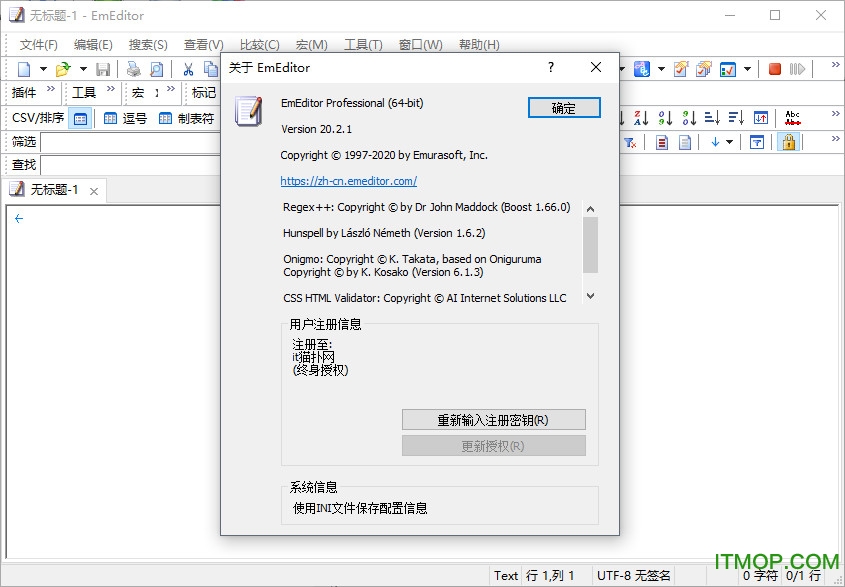Click the customize checkmark window icon
845x587 pixels.
pyautogui.click(x=728, y=69)
